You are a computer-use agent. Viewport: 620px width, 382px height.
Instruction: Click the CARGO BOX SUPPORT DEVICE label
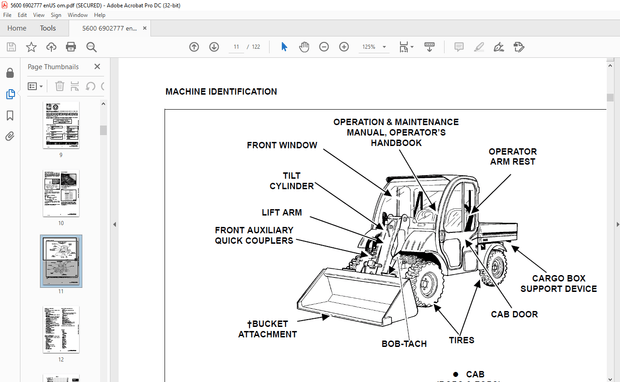558,284
